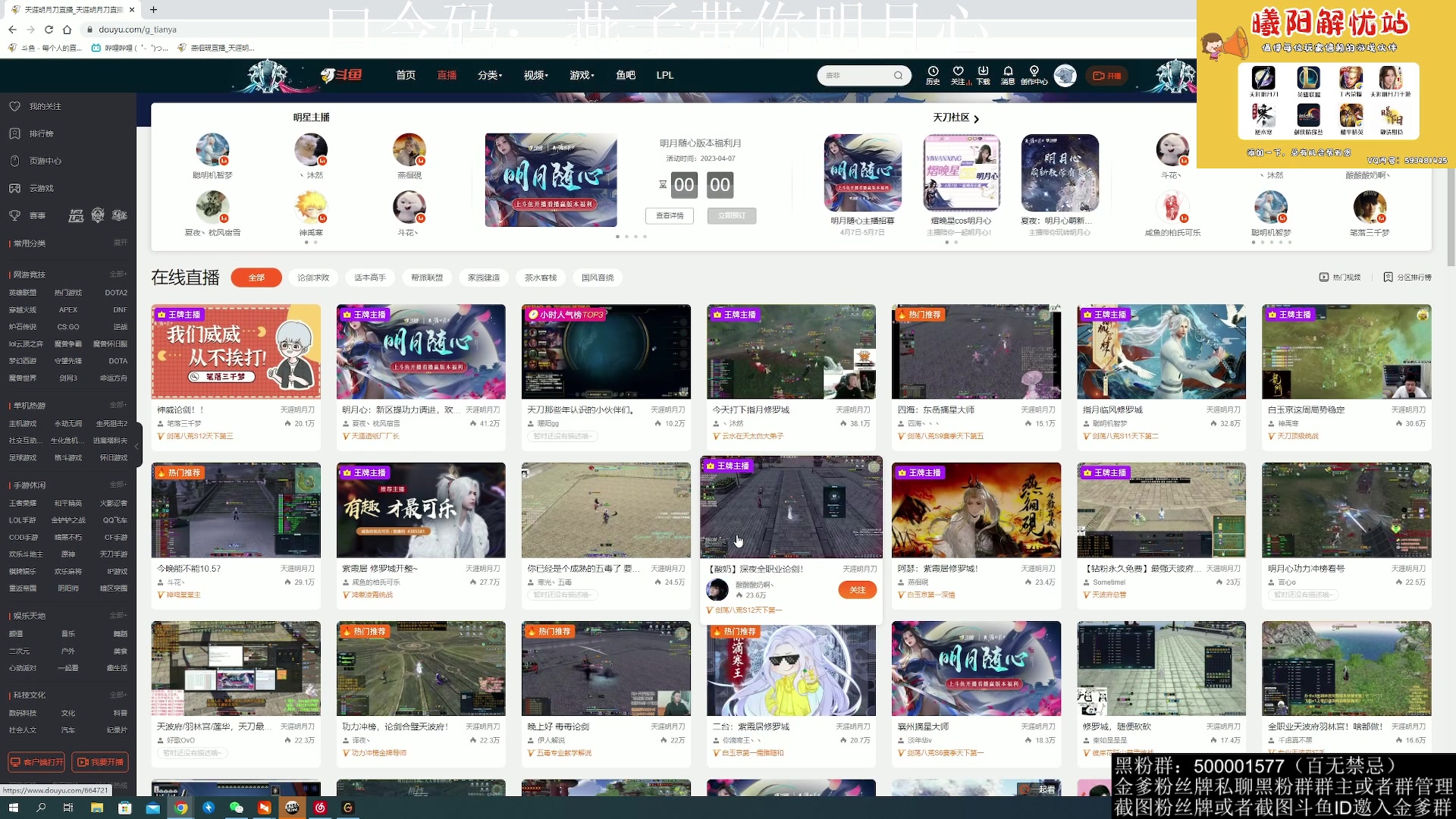The image size is (1456, 819).
Task: Go to 首页 in top navigation
Action: [406, 75]
